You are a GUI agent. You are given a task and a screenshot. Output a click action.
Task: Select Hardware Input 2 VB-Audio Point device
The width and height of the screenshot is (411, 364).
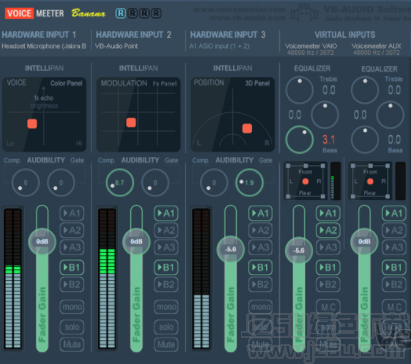tap(116, 46)
